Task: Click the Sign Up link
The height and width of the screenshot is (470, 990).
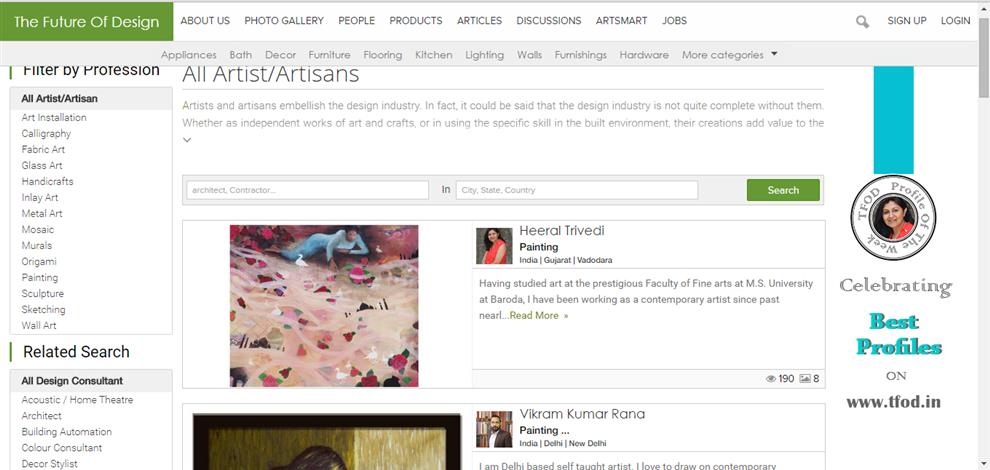Action: pyautogui.click(x=906, y=21)
